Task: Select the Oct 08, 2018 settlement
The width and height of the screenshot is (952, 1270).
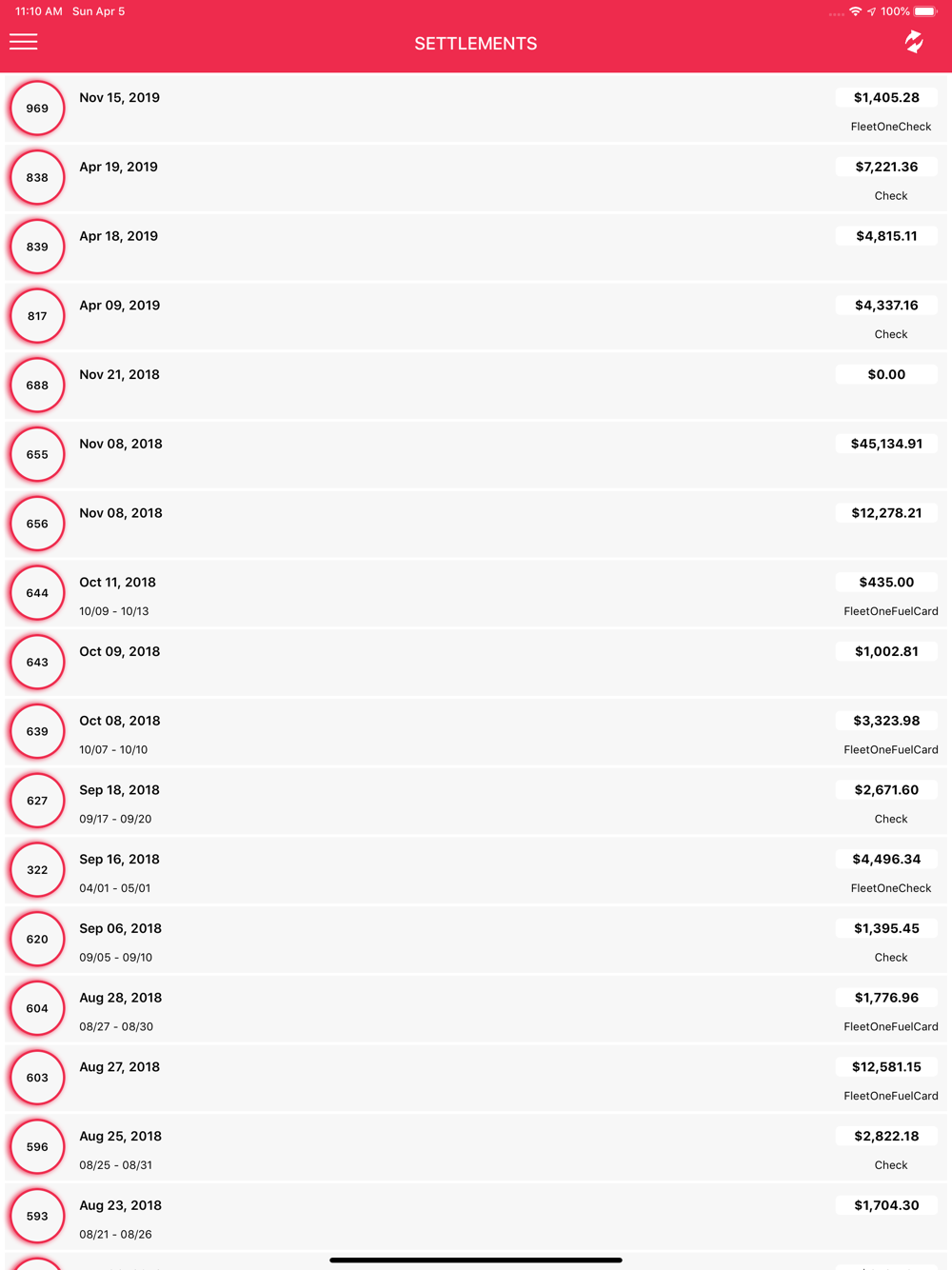Action: tap(476, 731)
